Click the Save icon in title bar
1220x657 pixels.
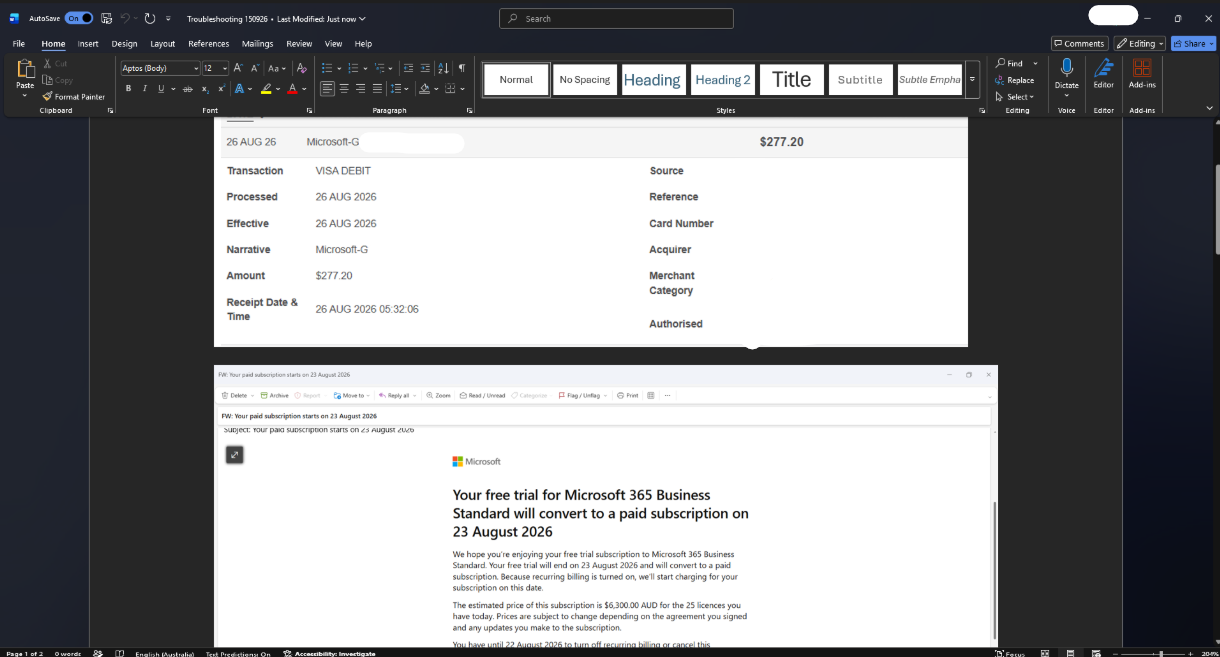(x=106, y=18)
